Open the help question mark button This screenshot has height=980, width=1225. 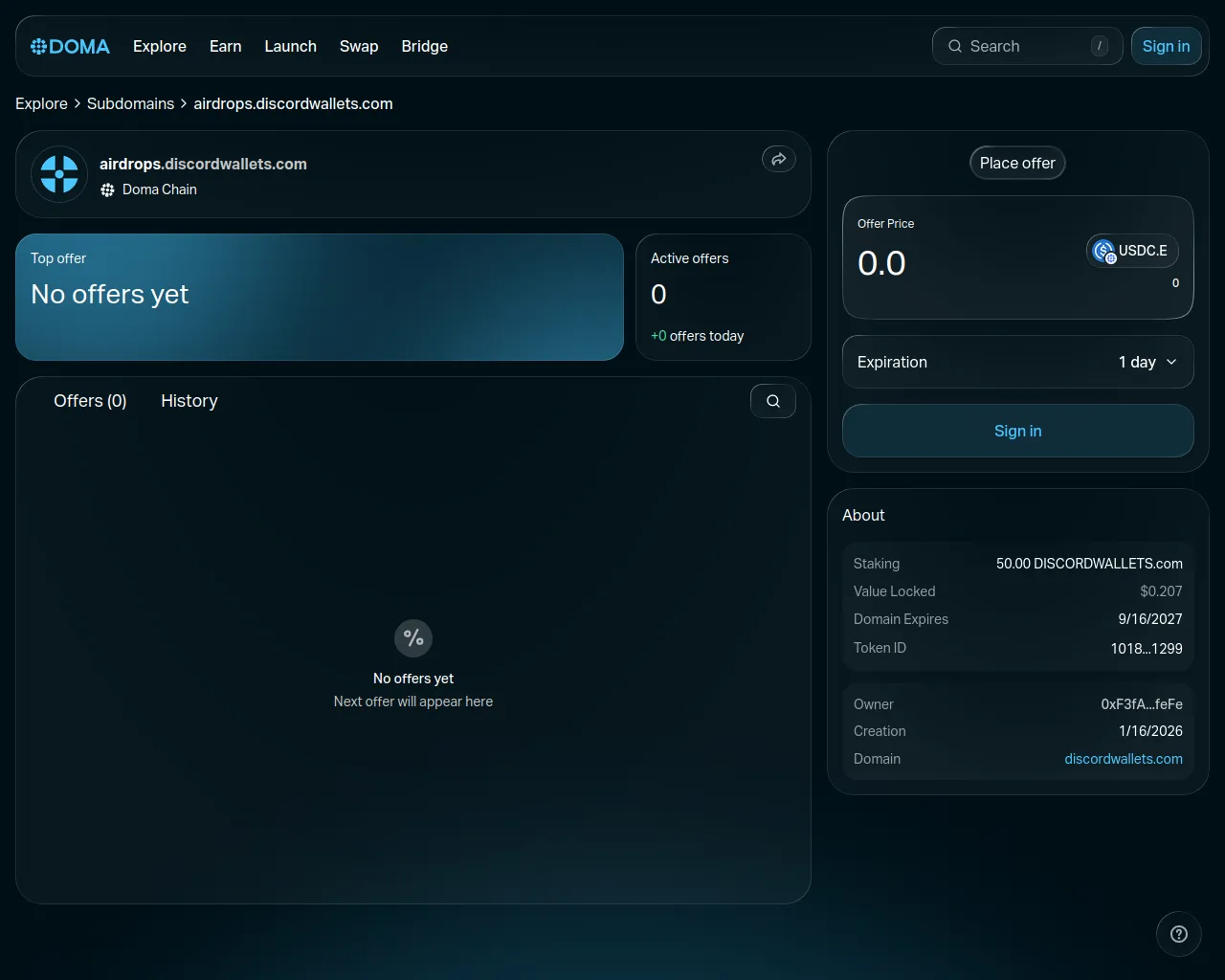coord(1179,934)
